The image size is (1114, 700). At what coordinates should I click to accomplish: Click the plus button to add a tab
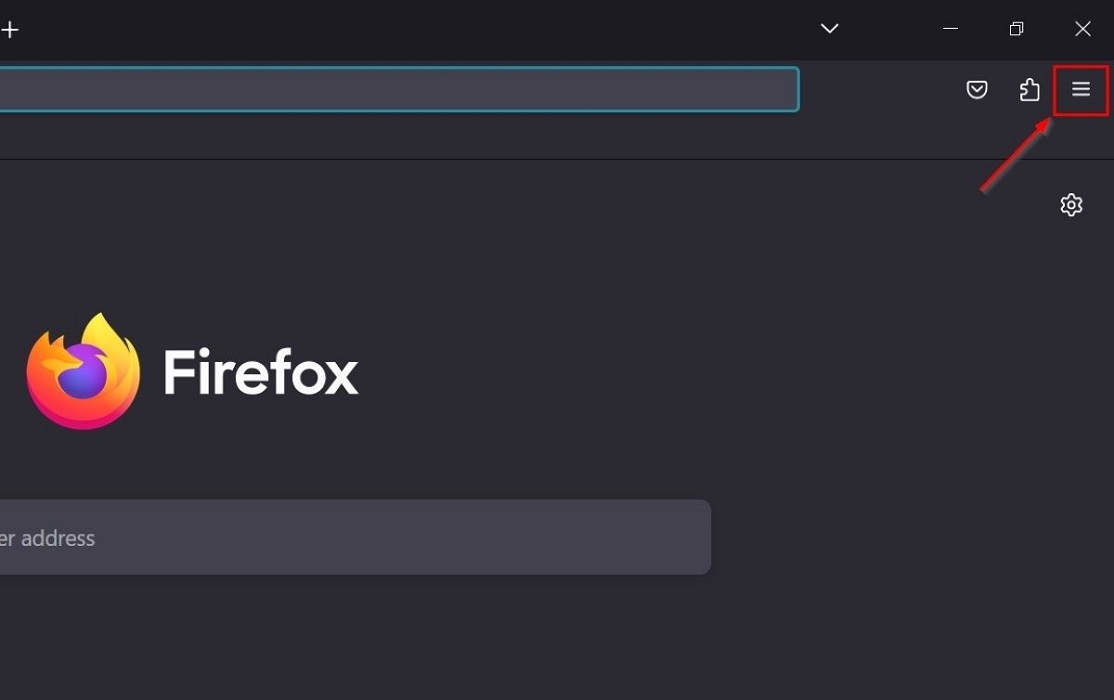pos(10,29)
